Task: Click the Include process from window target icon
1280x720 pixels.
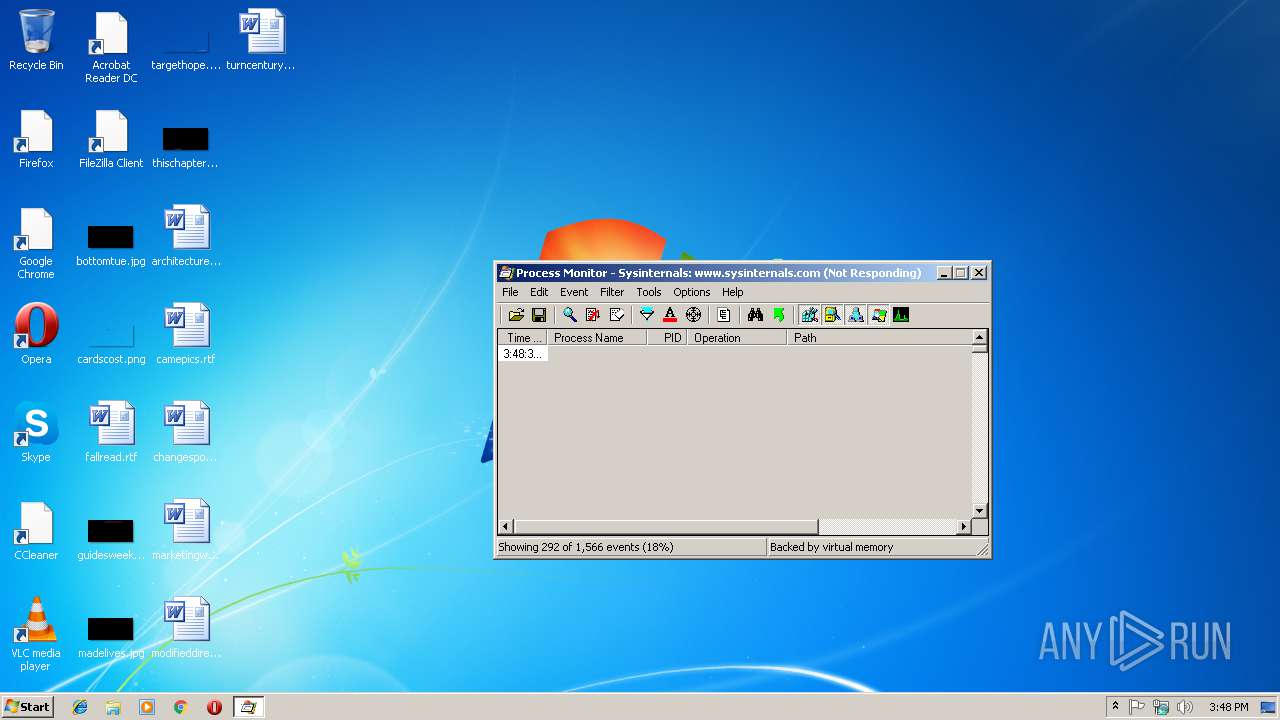Action: pyautogui.click(x=694, y=315)
